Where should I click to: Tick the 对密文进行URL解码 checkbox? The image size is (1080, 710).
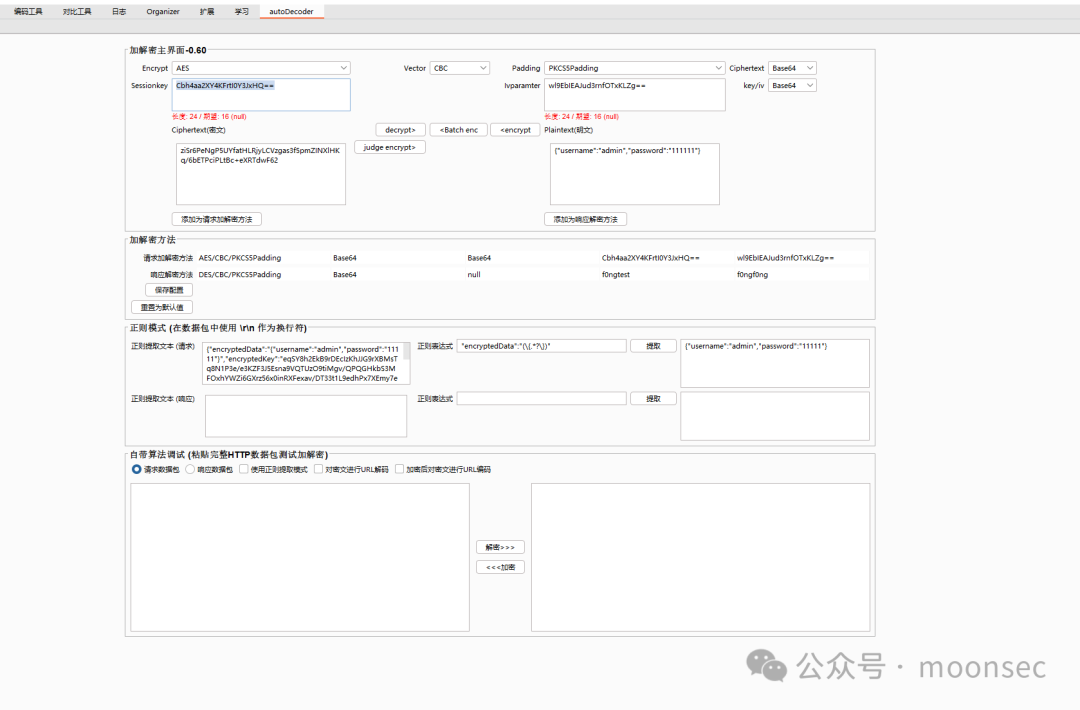point(318,469)
